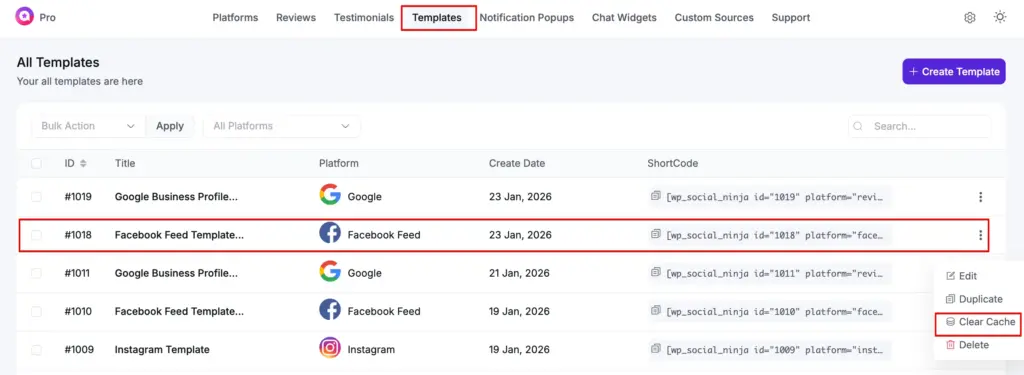Open Facebook Feed Template #1018 title
The width and height of the screenshot is (1024, 375).
[x=180, y=235]
